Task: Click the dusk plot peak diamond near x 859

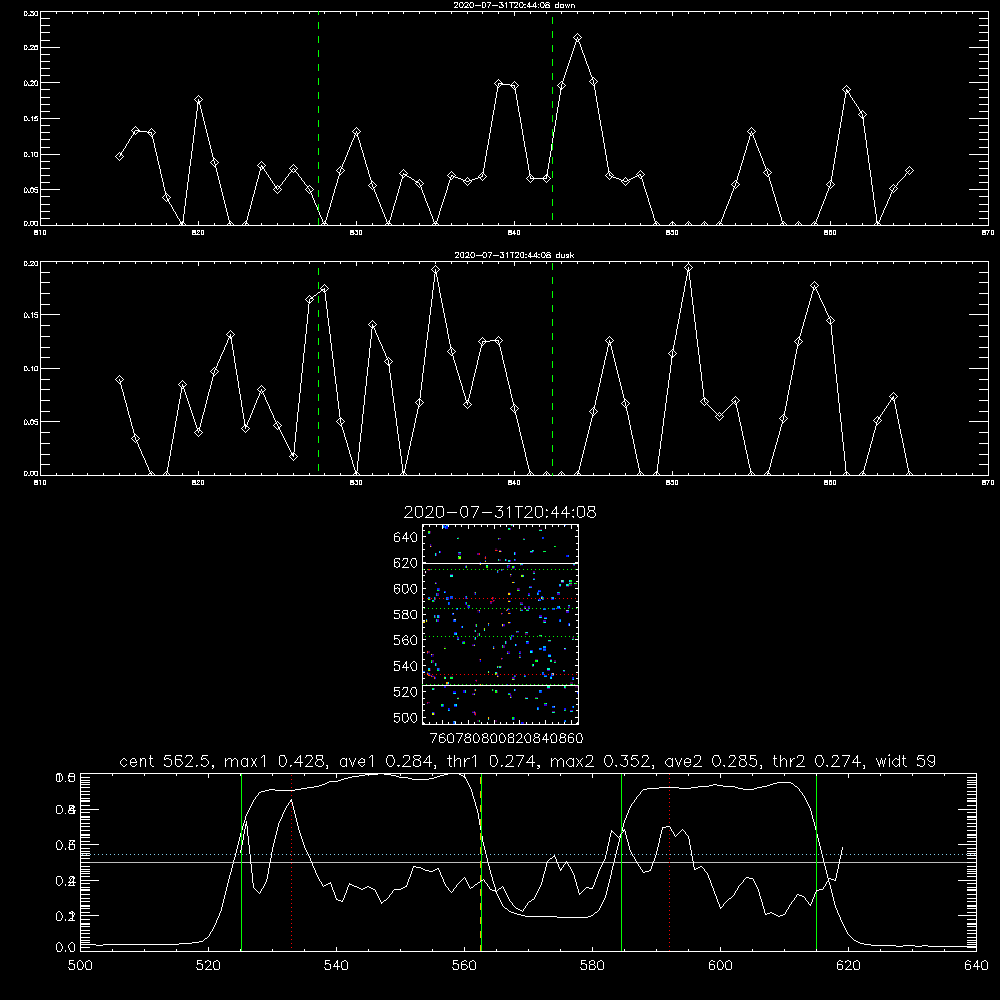Action: (x=814, y=286)
